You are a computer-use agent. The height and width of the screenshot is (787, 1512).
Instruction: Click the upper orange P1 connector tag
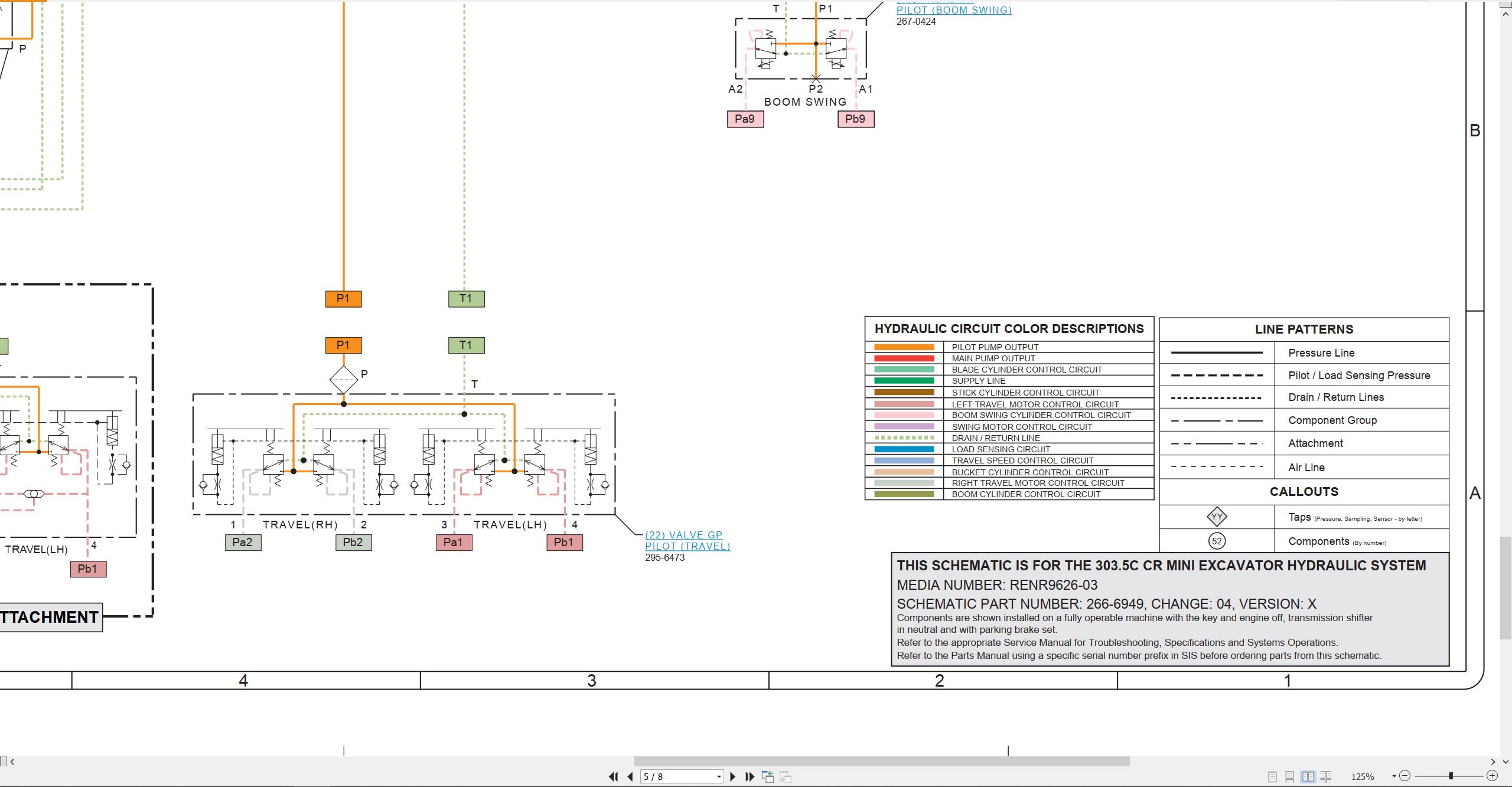coord(343,299)
